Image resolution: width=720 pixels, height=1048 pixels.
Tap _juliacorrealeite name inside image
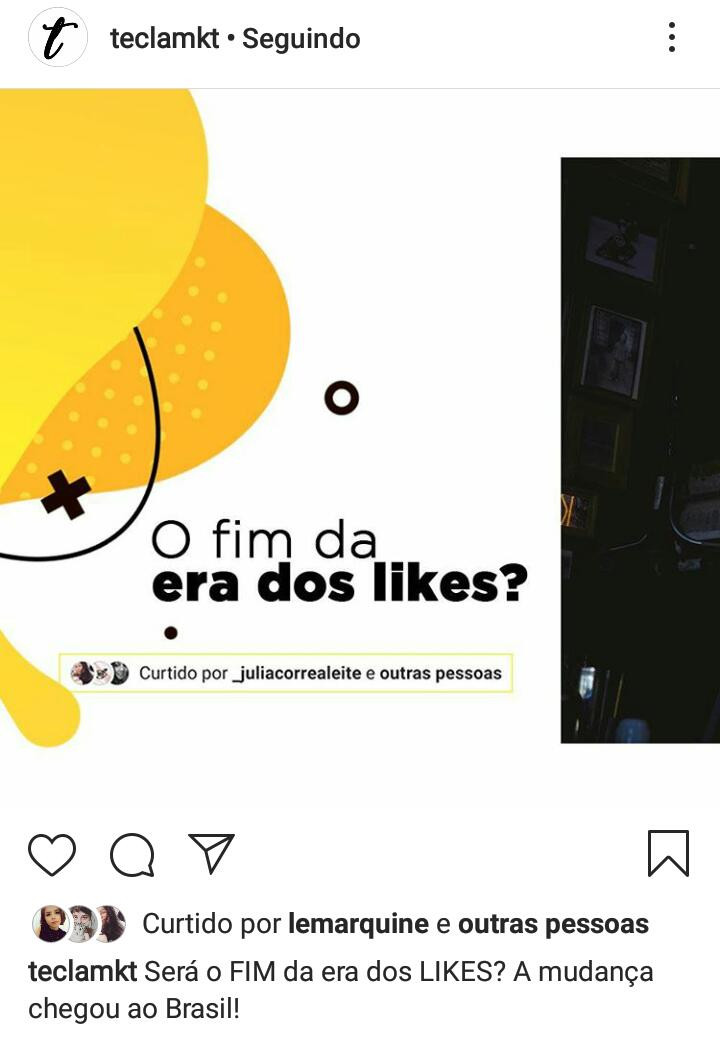296,672
